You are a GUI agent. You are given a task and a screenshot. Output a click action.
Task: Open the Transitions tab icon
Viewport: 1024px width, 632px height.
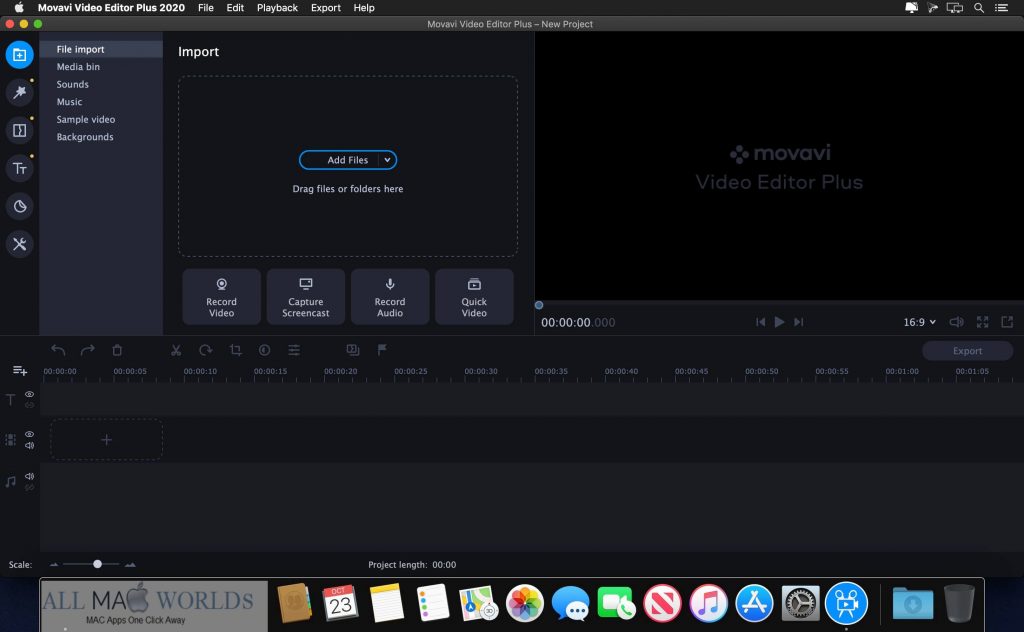(20, 131)
